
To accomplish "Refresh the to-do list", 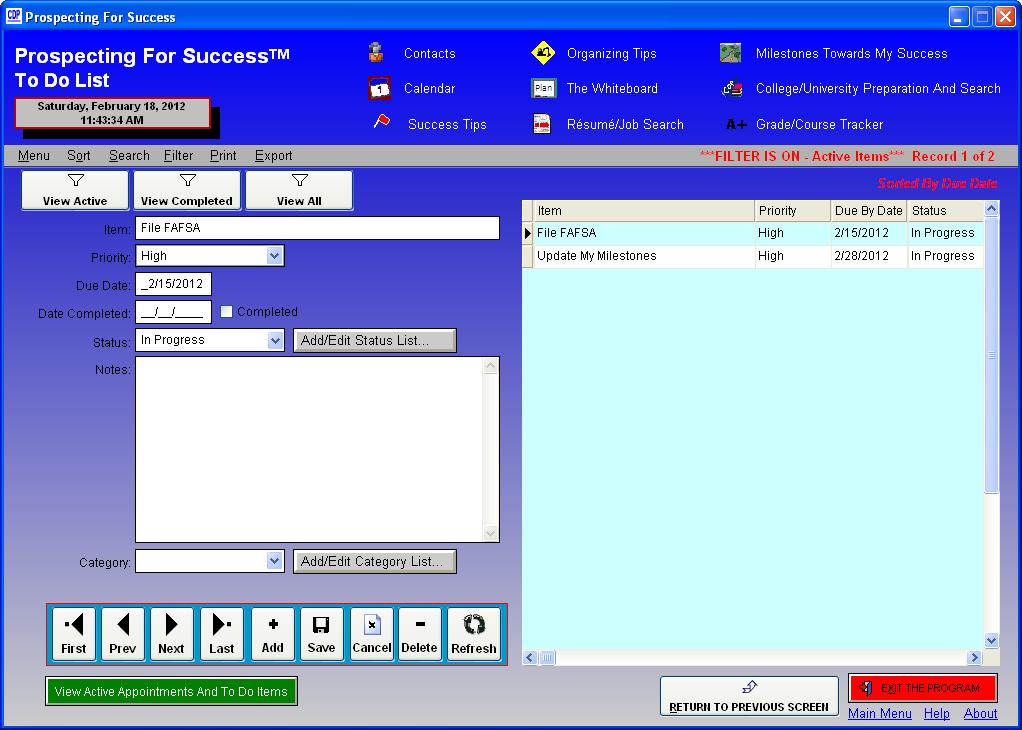I will coord(474,634).
